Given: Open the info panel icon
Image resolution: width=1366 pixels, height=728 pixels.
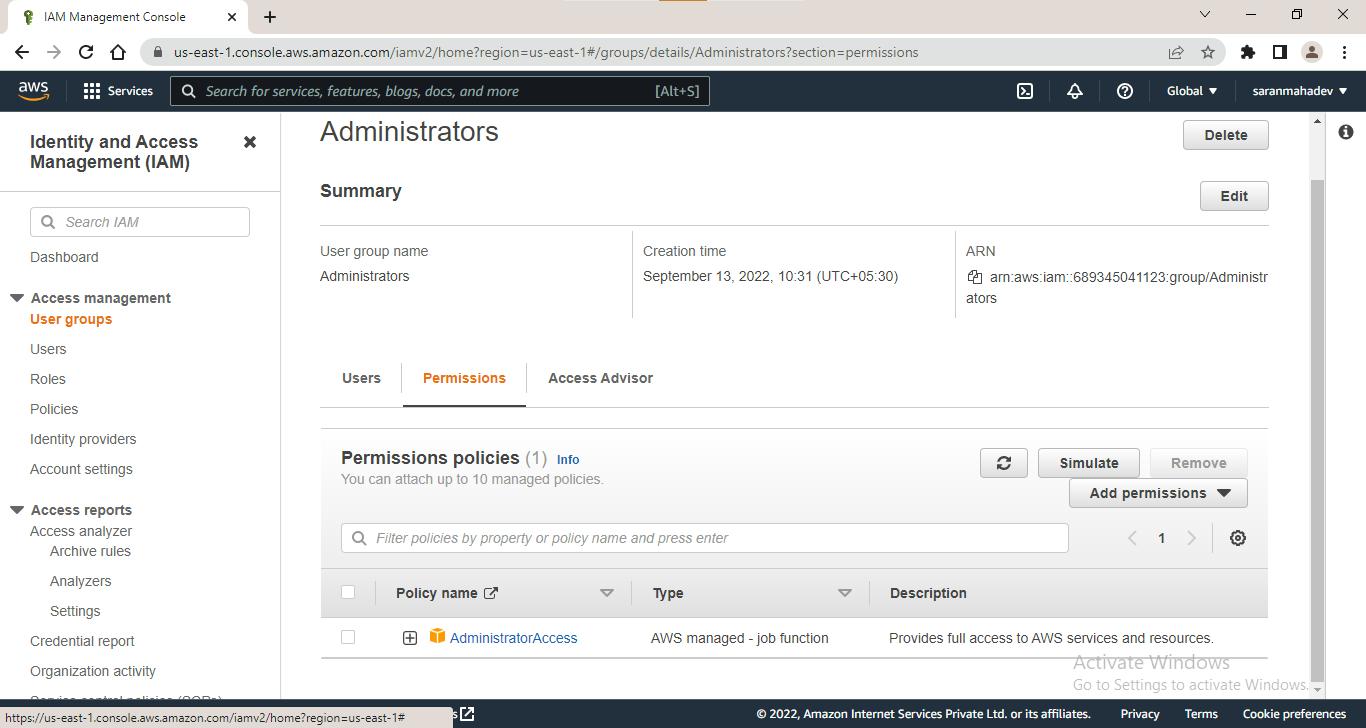Looking at the screenshot, I should (x=1346, y=132).
